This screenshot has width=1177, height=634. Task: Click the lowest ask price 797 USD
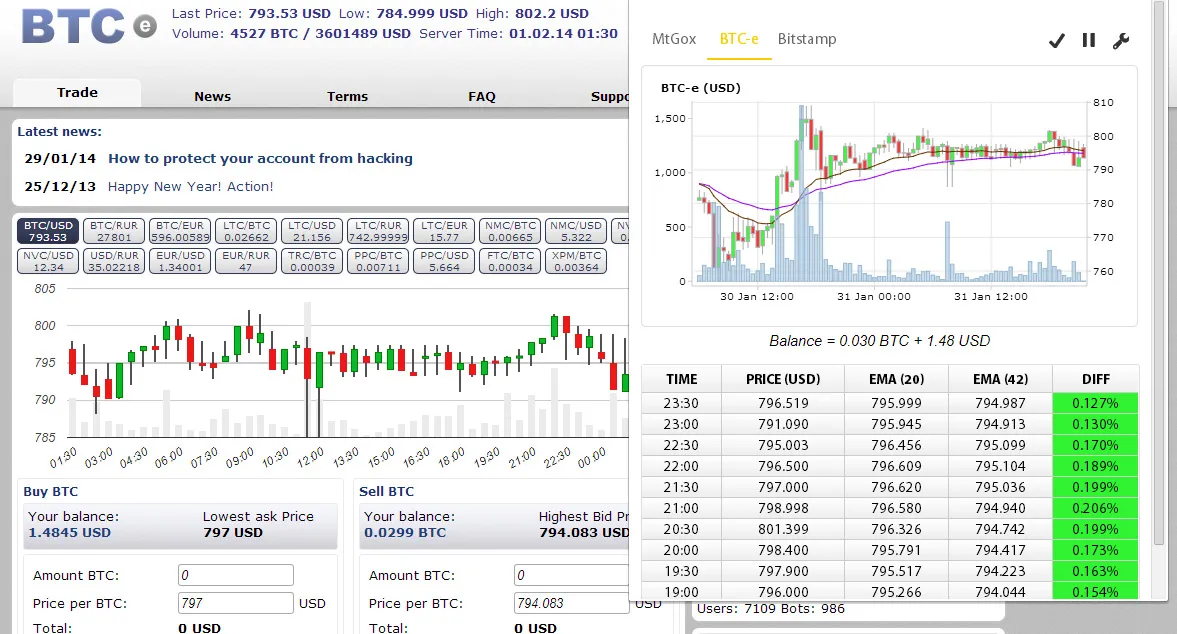(233, 533)
